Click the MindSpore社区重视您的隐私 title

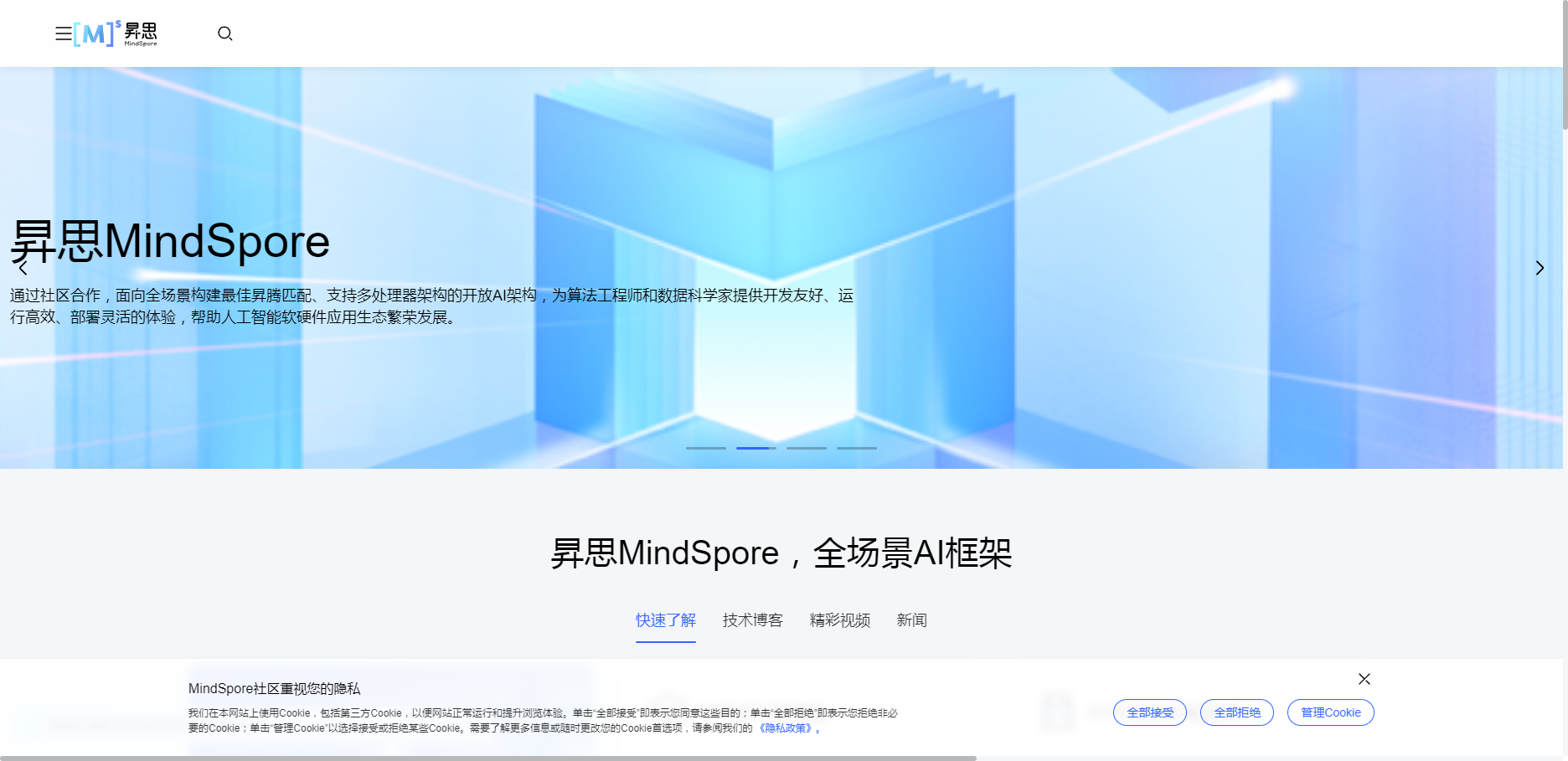(274, 688)
